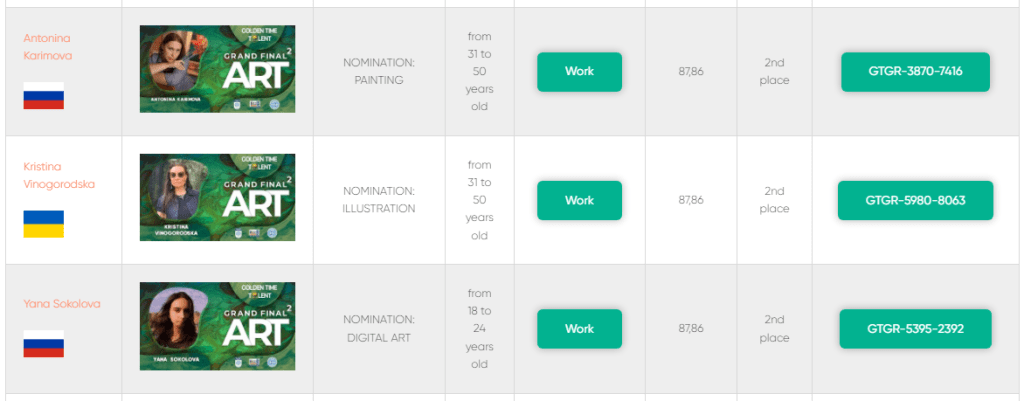Open Yana Sokolova's participant name link

pyautogui.click(x=61, y=303)
